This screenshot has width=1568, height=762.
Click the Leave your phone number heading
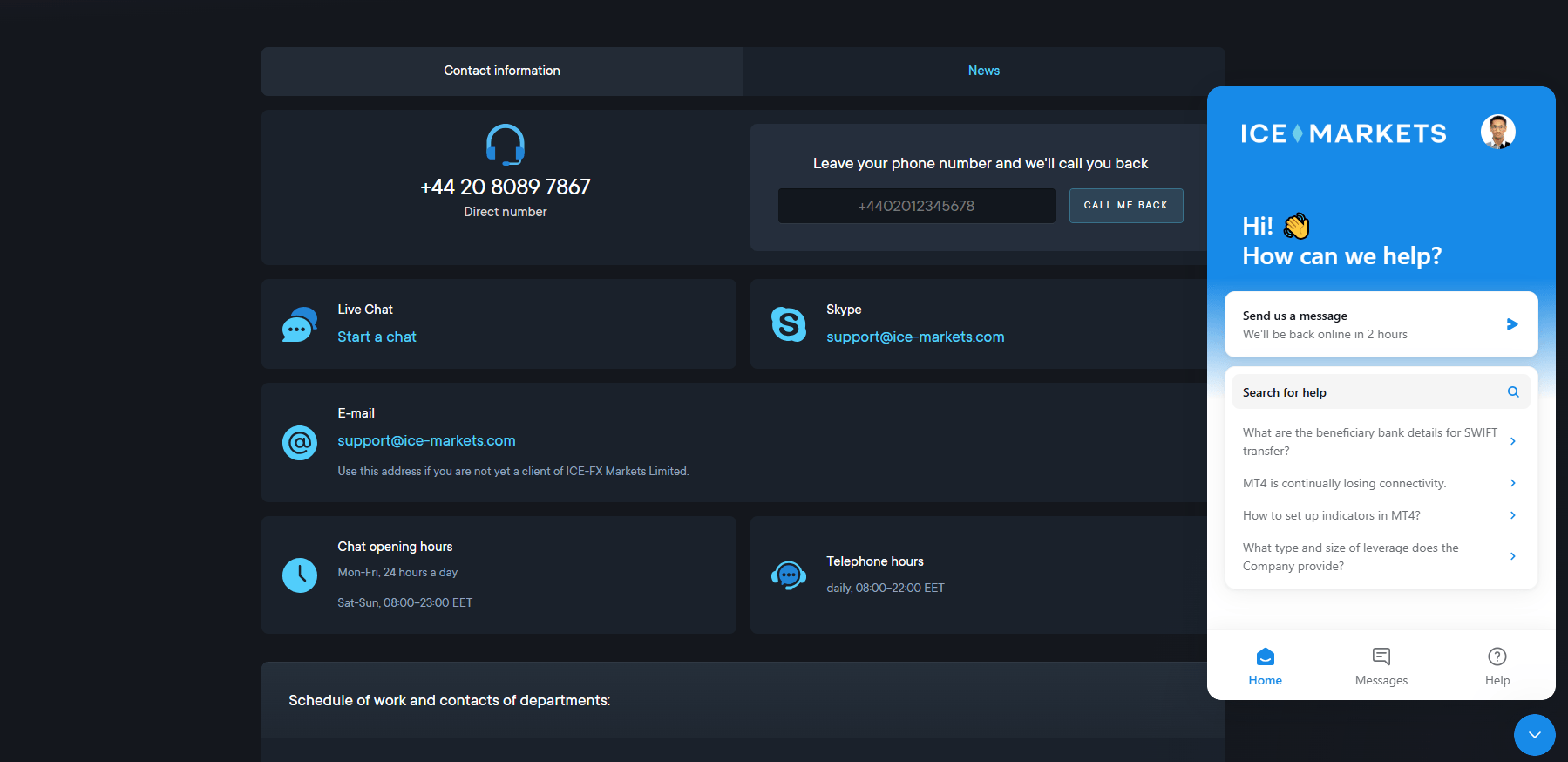click(x=981, y=164)
